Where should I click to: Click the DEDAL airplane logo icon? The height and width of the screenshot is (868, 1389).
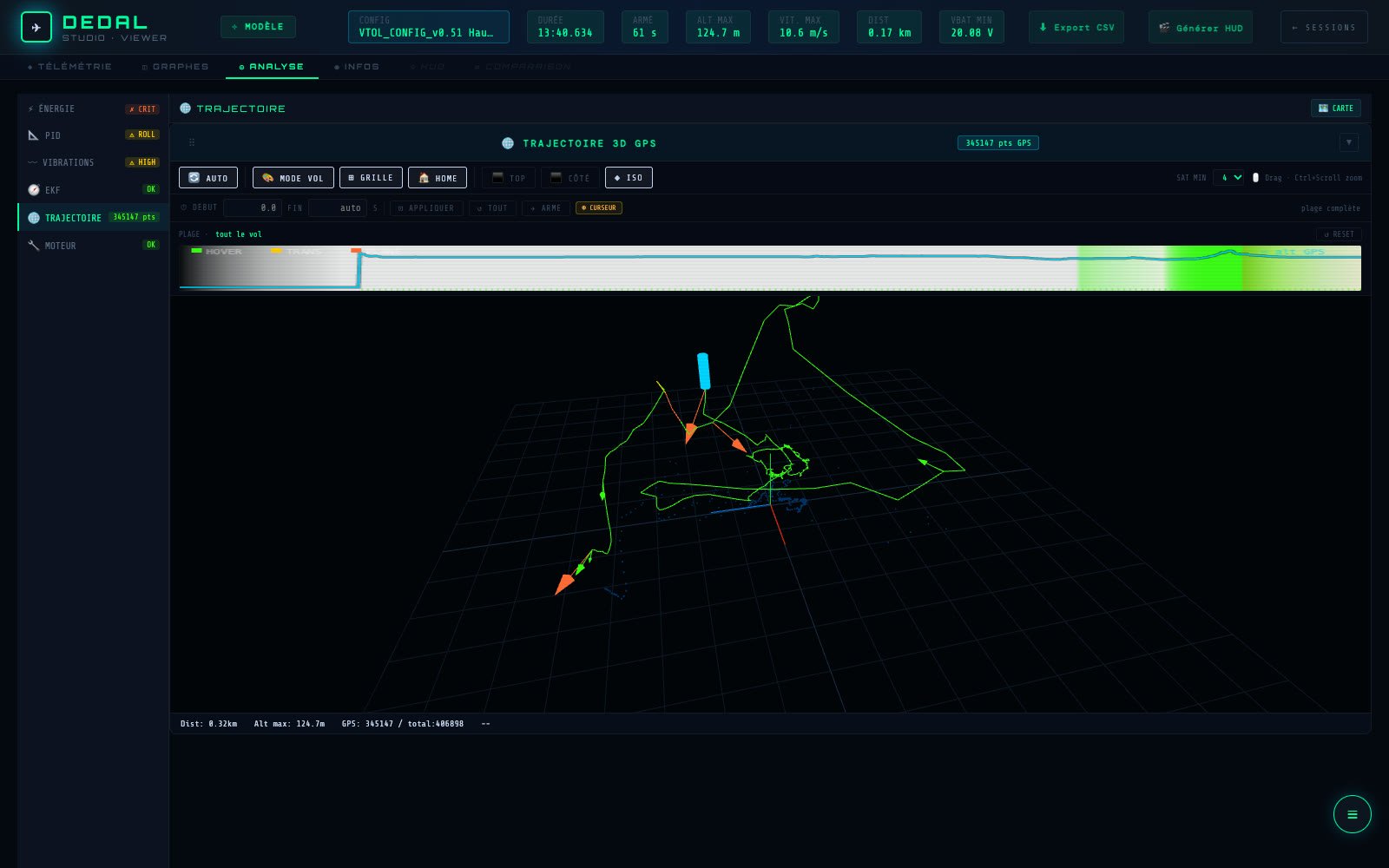[x=36, y=28]
